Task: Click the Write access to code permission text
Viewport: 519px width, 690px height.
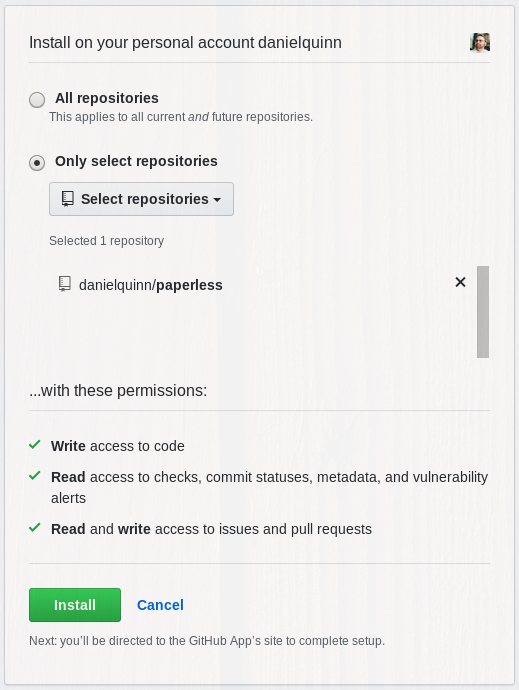Action: (118, 446)
